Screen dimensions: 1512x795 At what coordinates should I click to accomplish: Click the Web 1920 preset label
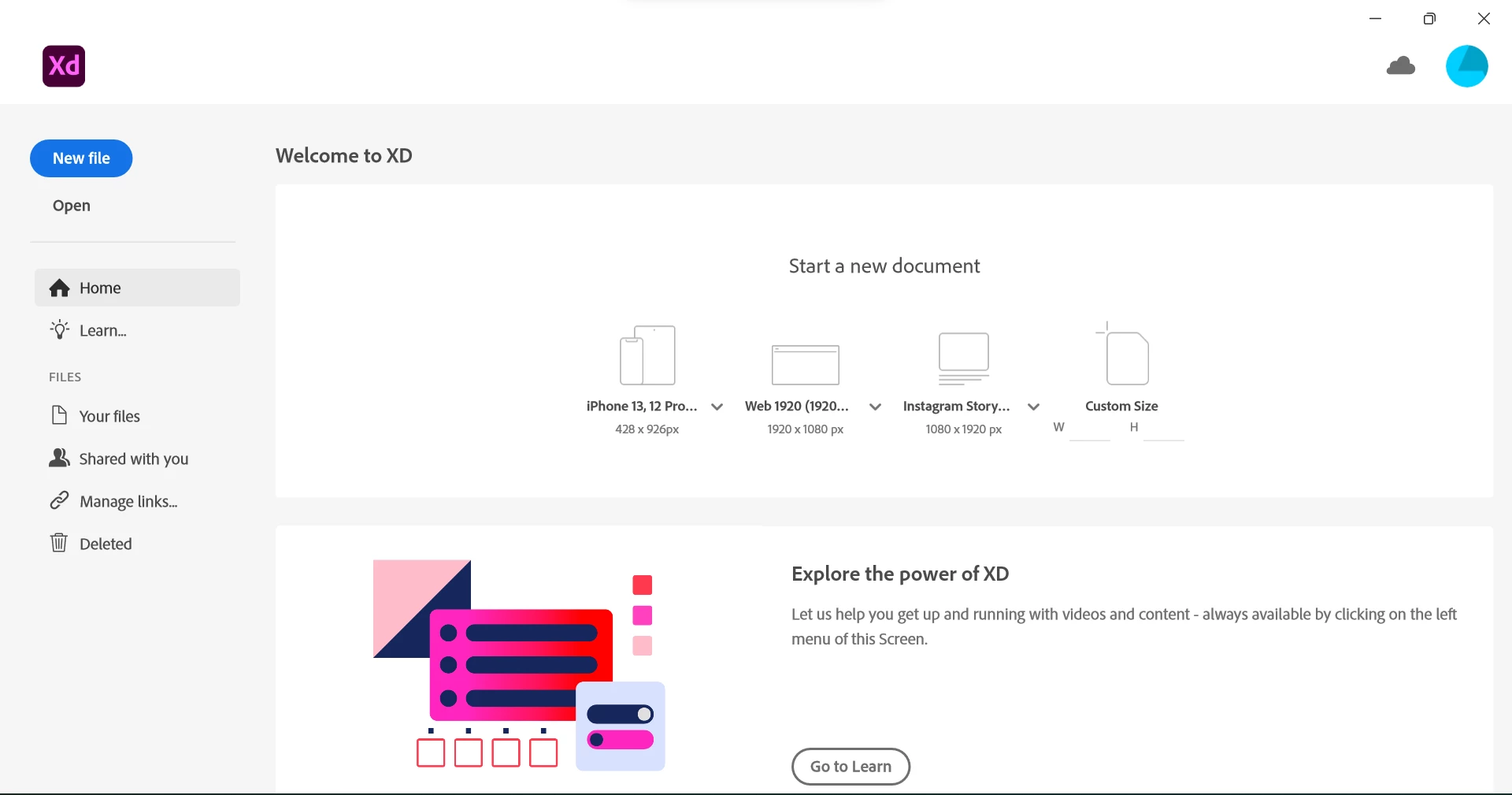(x=797, y=406)
